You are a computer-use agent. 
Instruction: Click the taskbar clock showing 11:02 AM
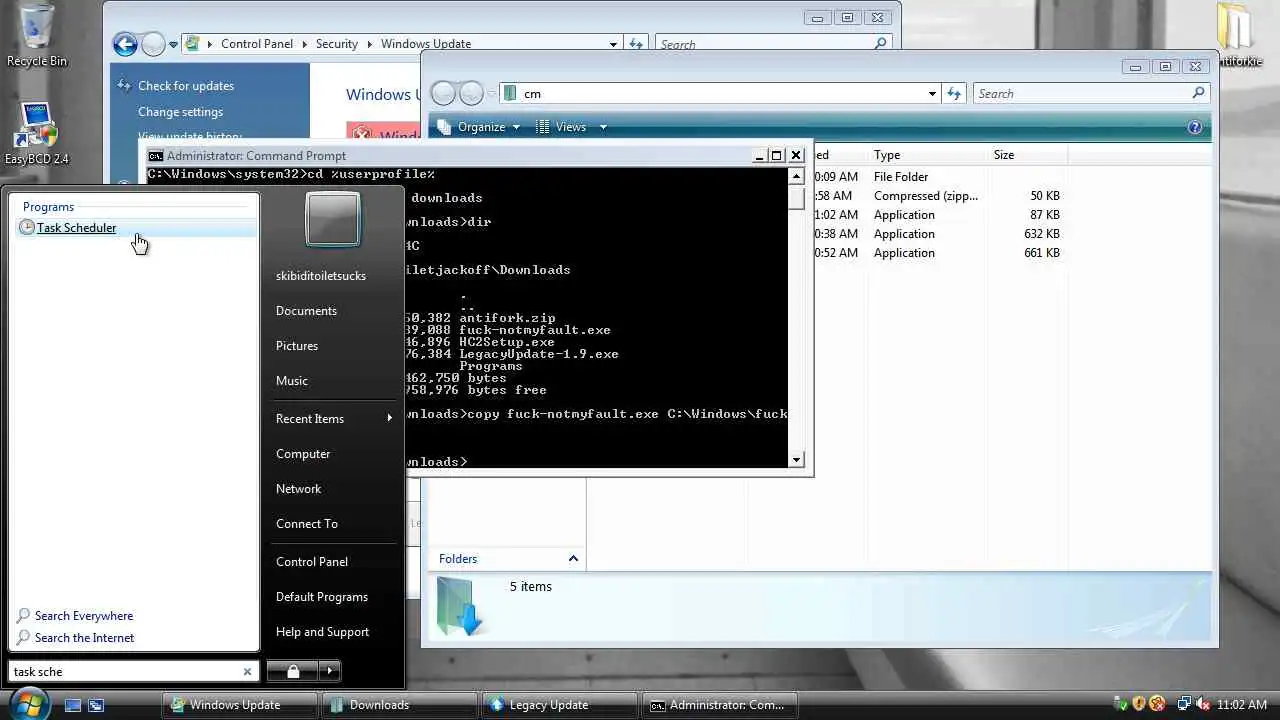(1242, 705)
